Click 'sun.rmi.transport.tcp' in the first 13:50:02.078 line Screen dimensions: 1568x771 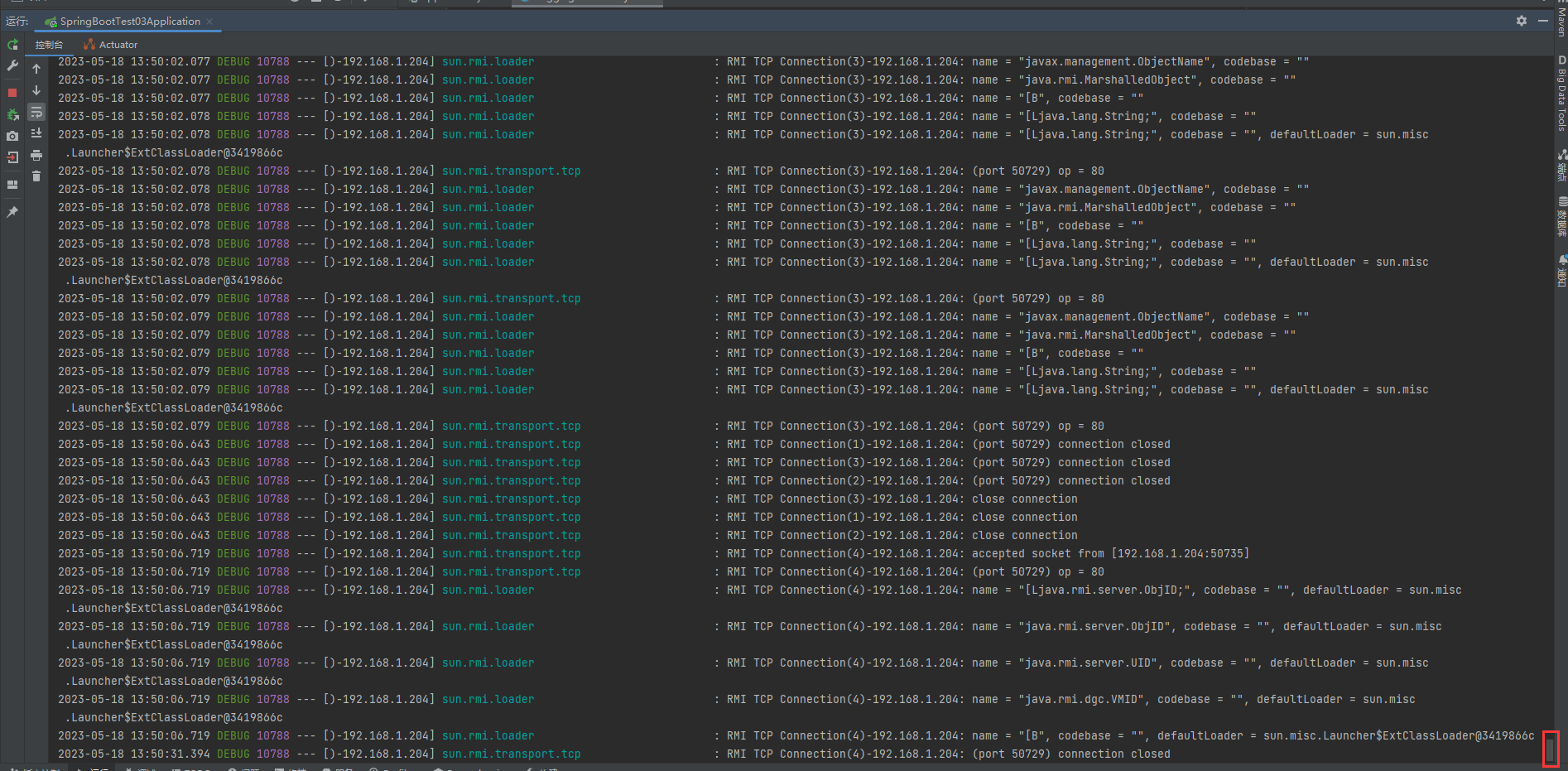(511, 171)
